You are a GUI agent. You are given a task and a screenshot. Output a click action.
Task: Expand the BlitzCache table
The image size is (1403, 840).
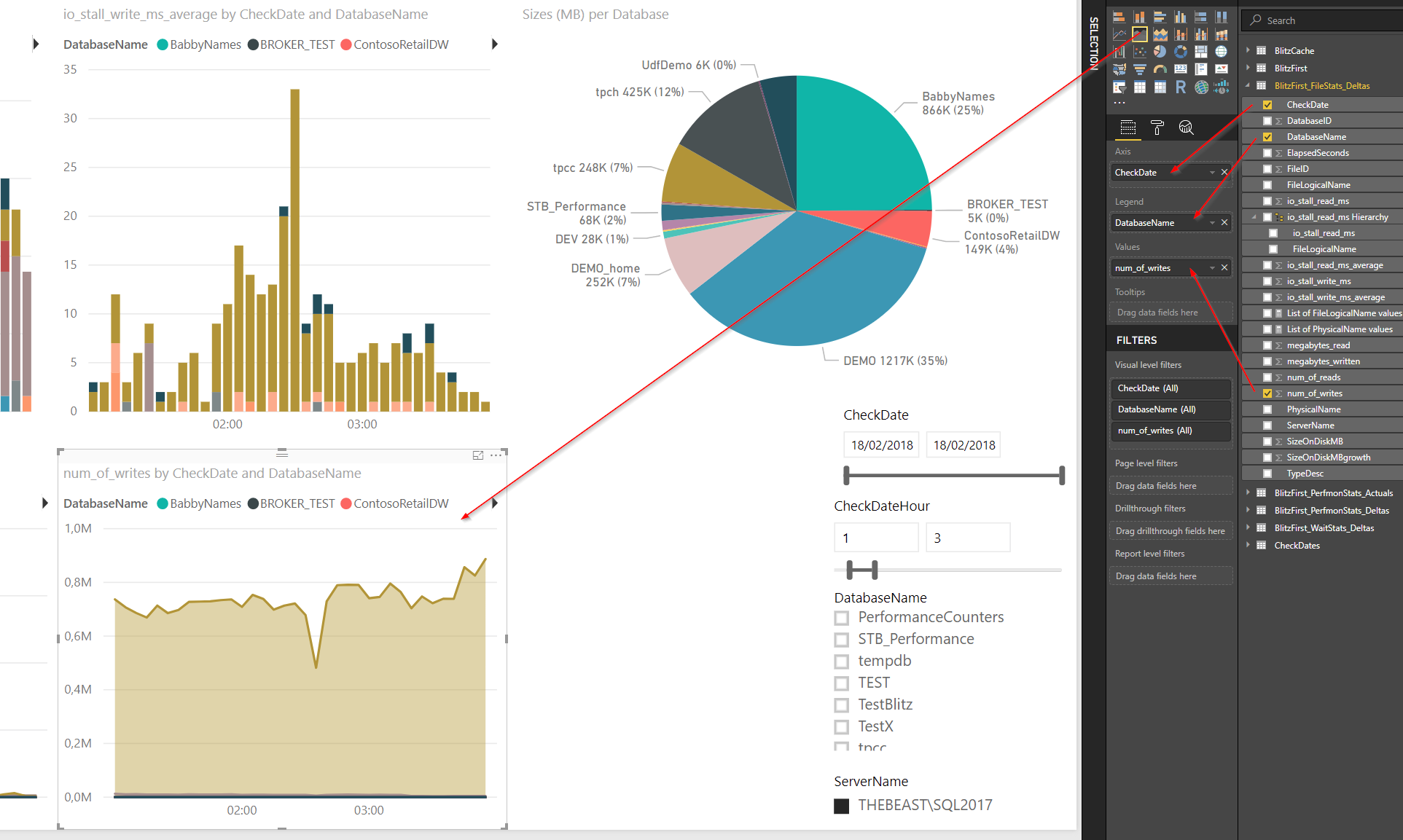[x=1248, y=50]
